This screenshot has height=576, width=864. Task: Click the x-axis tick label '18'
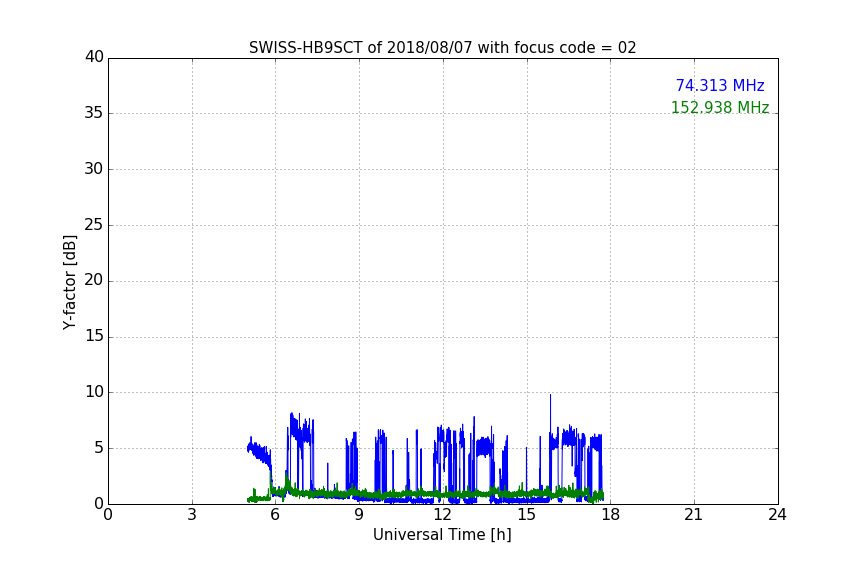611,515
